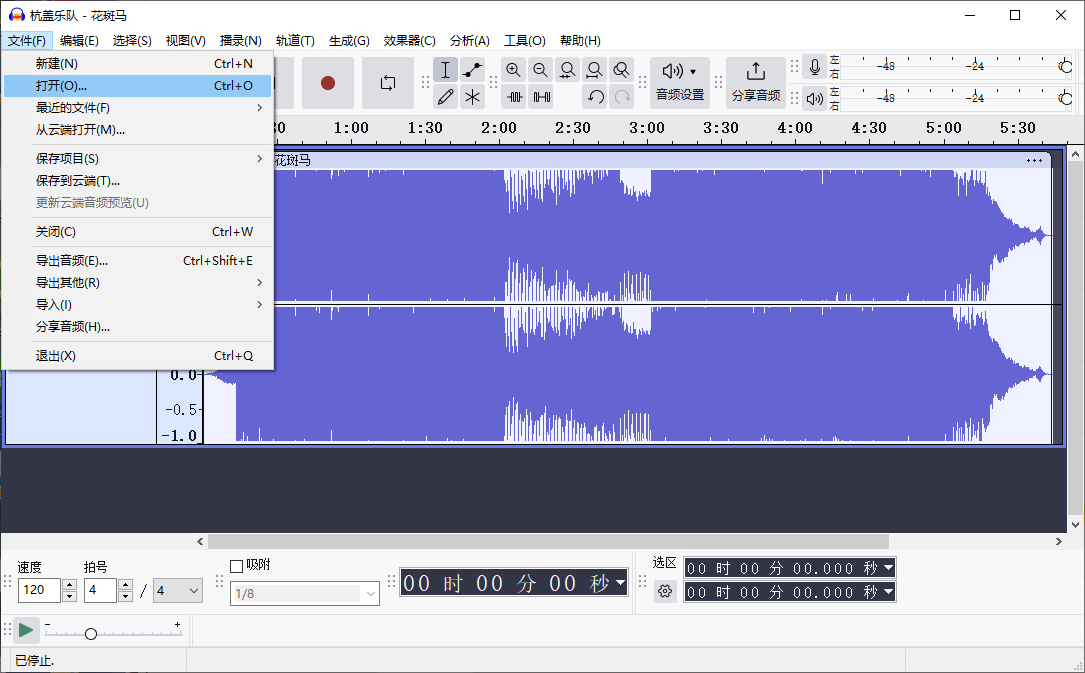
Task: Open the time display format dropdown
Action: [619, 583]
